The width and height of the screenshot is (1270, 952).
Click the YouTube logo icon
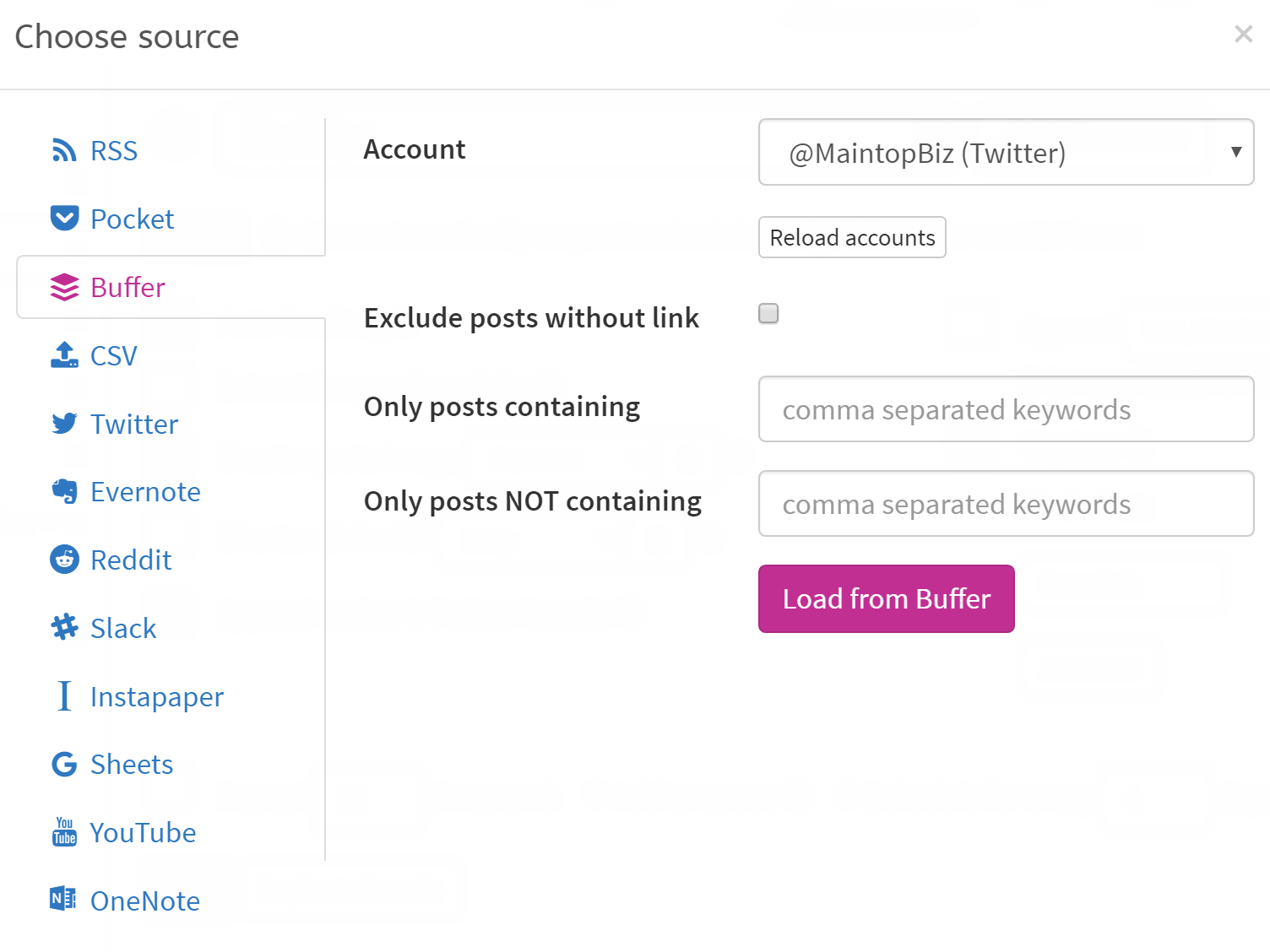[64, 832]
